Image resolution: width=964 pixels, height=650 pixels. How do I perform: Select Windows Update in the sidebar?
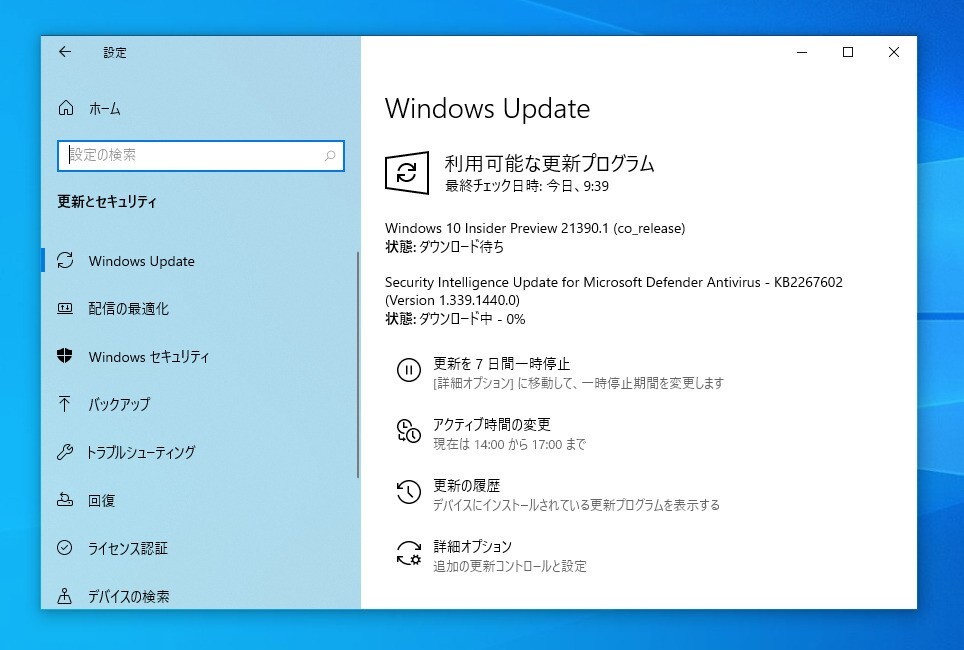(x=140, y=261)
